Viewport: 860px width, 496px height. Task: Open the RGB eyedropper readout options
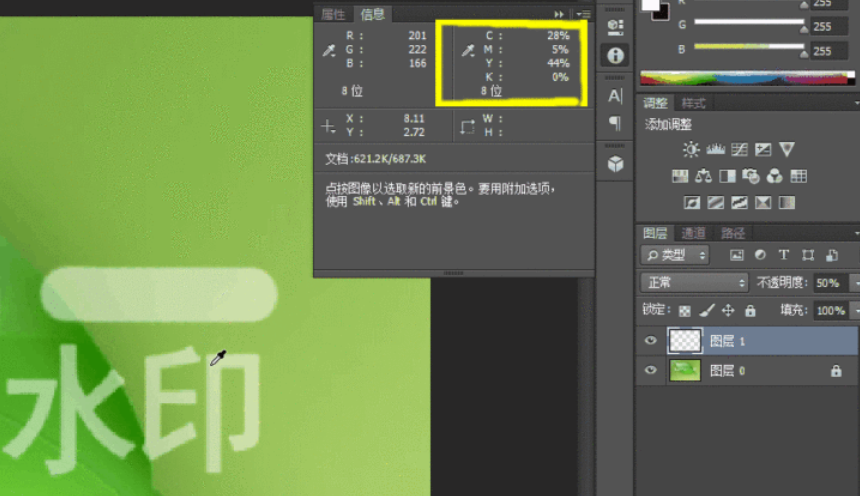[x=329, y=50]
